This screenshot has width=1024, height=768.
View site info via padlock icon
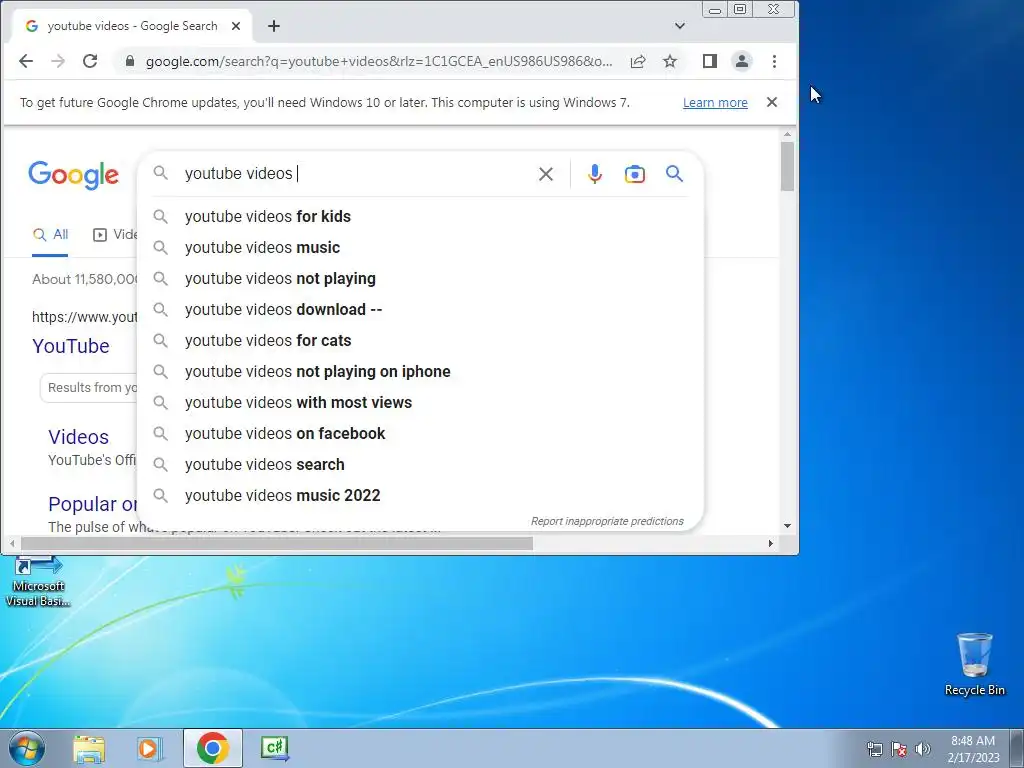click(130, 61)
